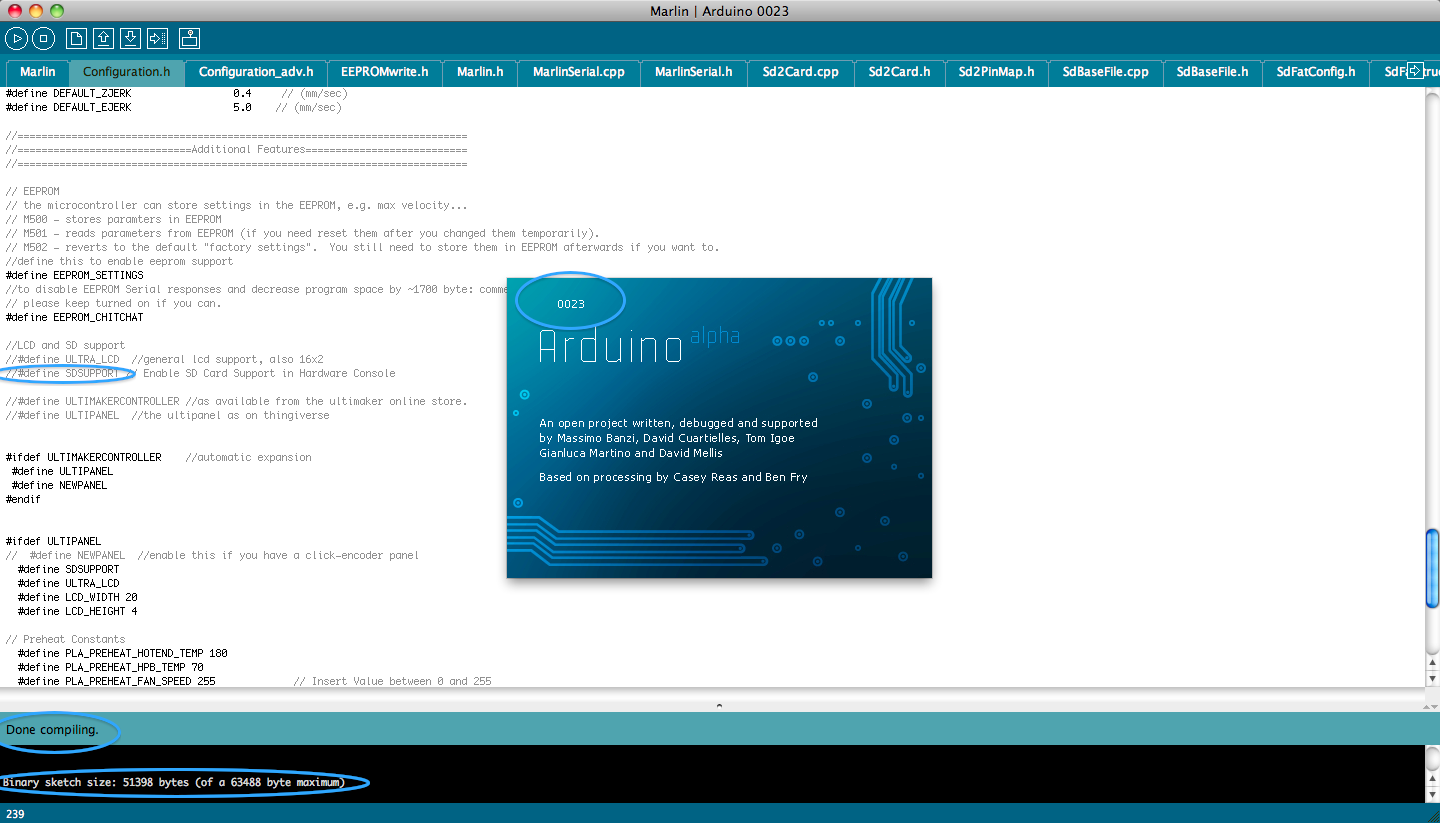The width and height of the screenshot is (1440, 823).
Task: Click the "// M500 - stores paramters in EEPROM" comment
Action: (x=114, y=219)
